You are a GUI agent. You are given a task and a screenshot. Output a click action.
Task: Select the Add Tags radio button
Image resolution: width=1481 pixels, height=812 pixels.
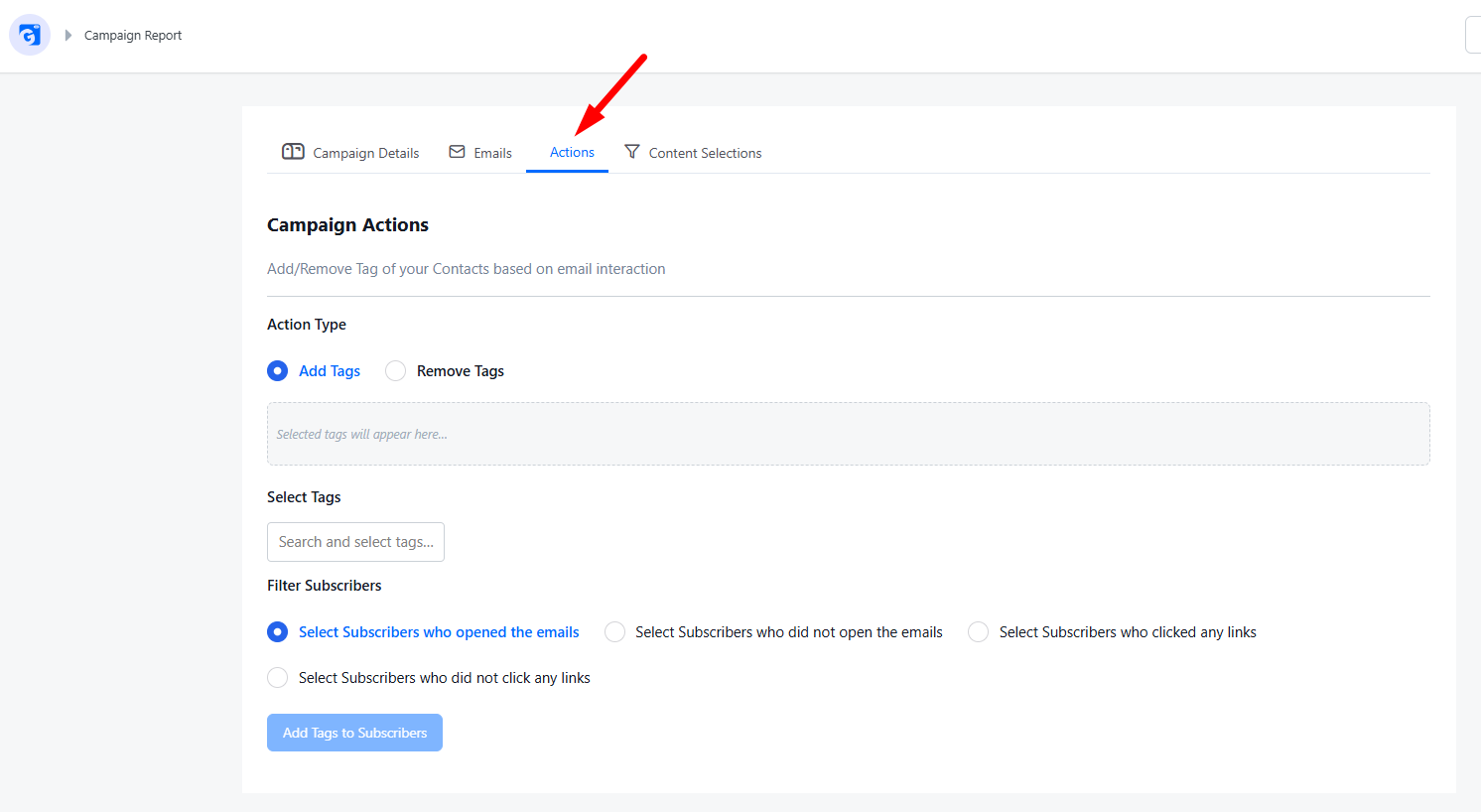click(x=278, y=371)
